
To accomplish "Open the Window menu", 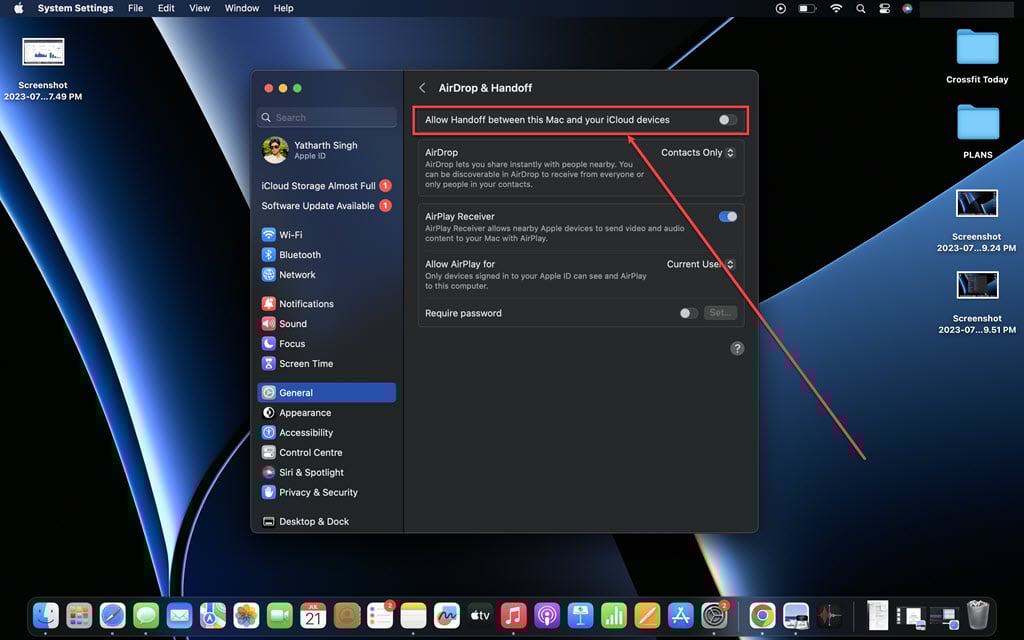I will click(x=242, y=8).
